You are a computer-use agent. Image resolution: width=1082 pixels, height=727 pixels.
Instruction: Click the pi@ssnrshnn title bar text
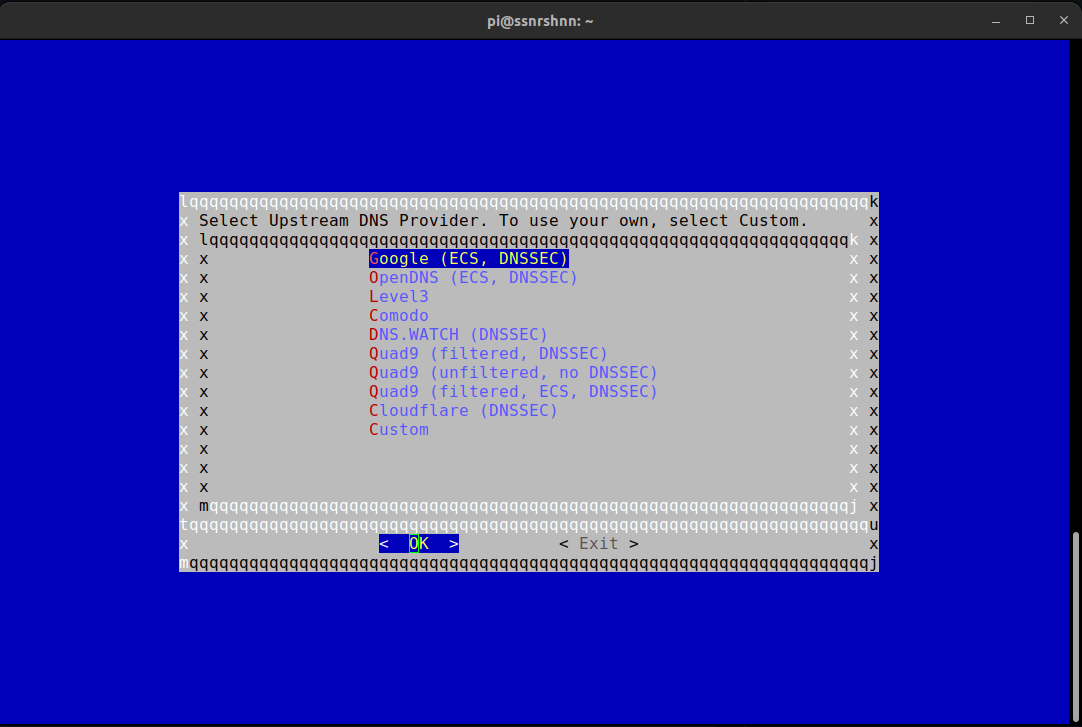[x=540, y=20]
